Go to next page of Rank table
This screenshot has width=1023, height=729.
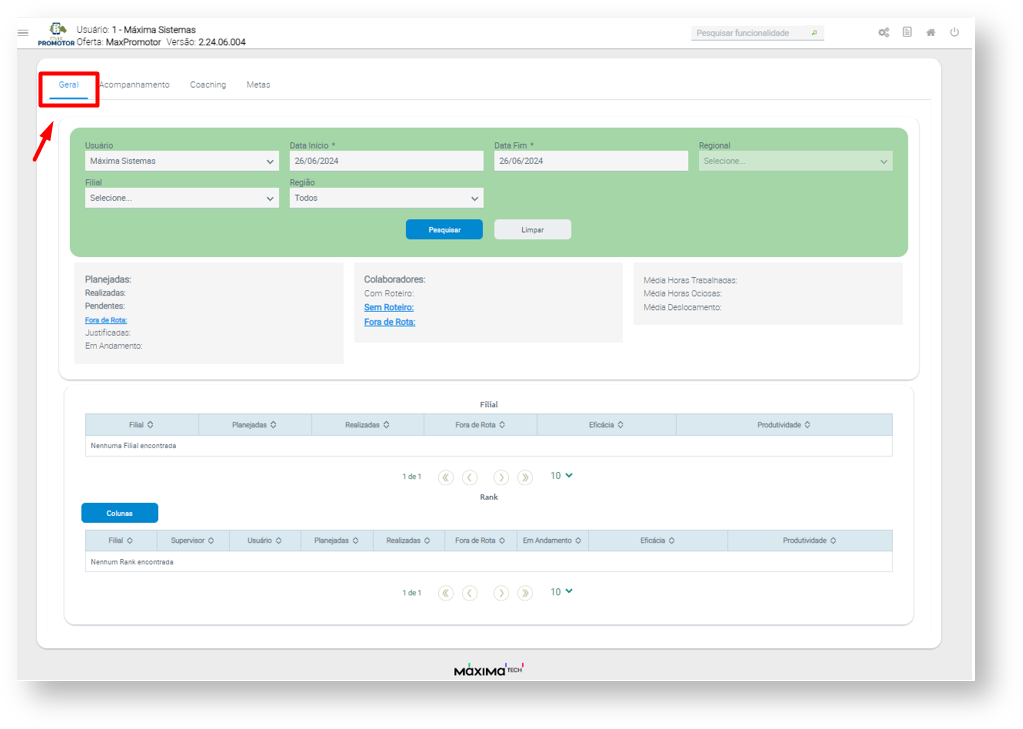[502, 593]
